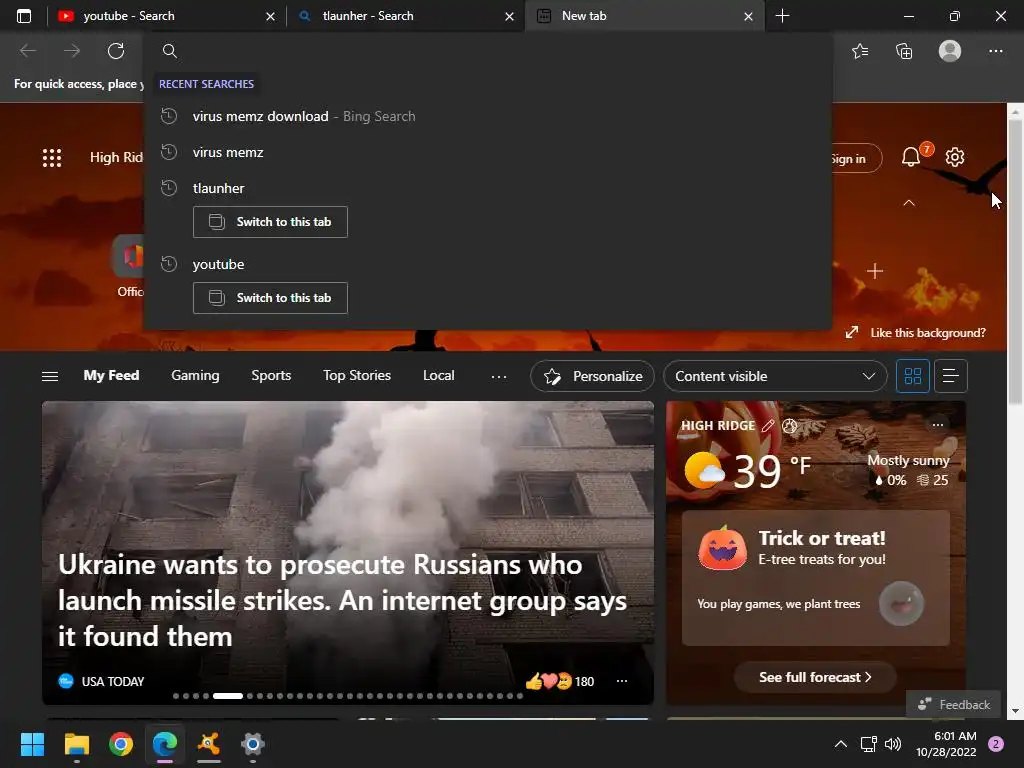Open Settings and more ellipsis menu
1024x768 pixels.
pyautogui.click(x=995, y=51)
